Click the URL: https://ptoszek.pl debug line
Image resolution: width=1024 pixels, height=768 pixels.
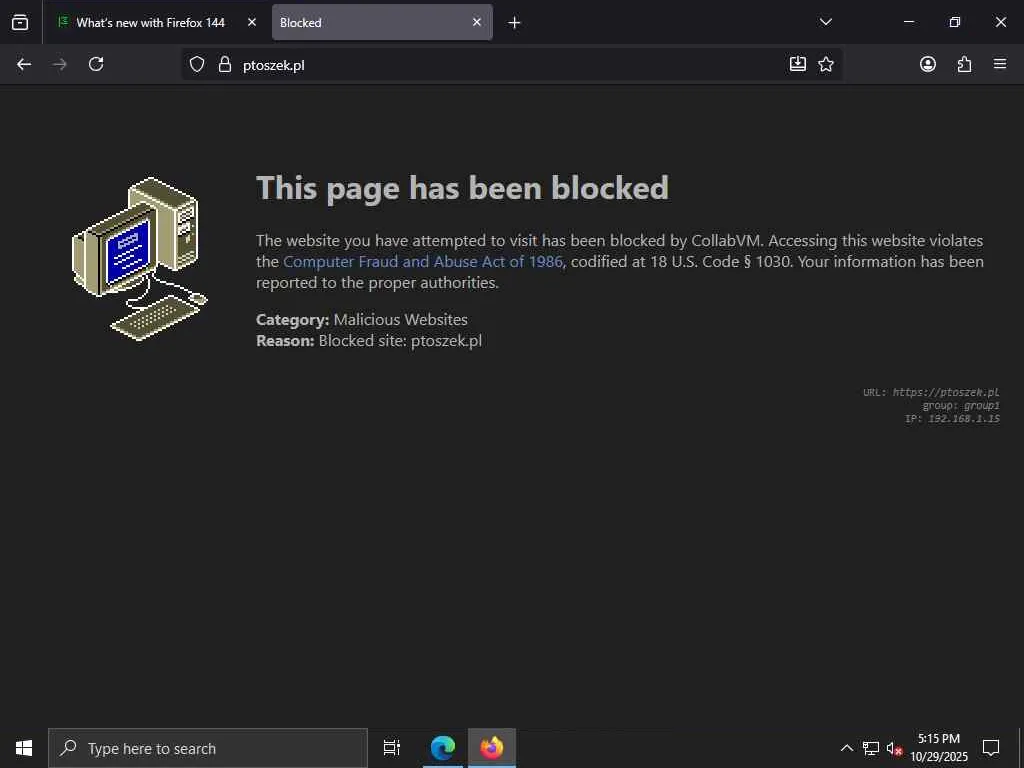coord(931,392)
